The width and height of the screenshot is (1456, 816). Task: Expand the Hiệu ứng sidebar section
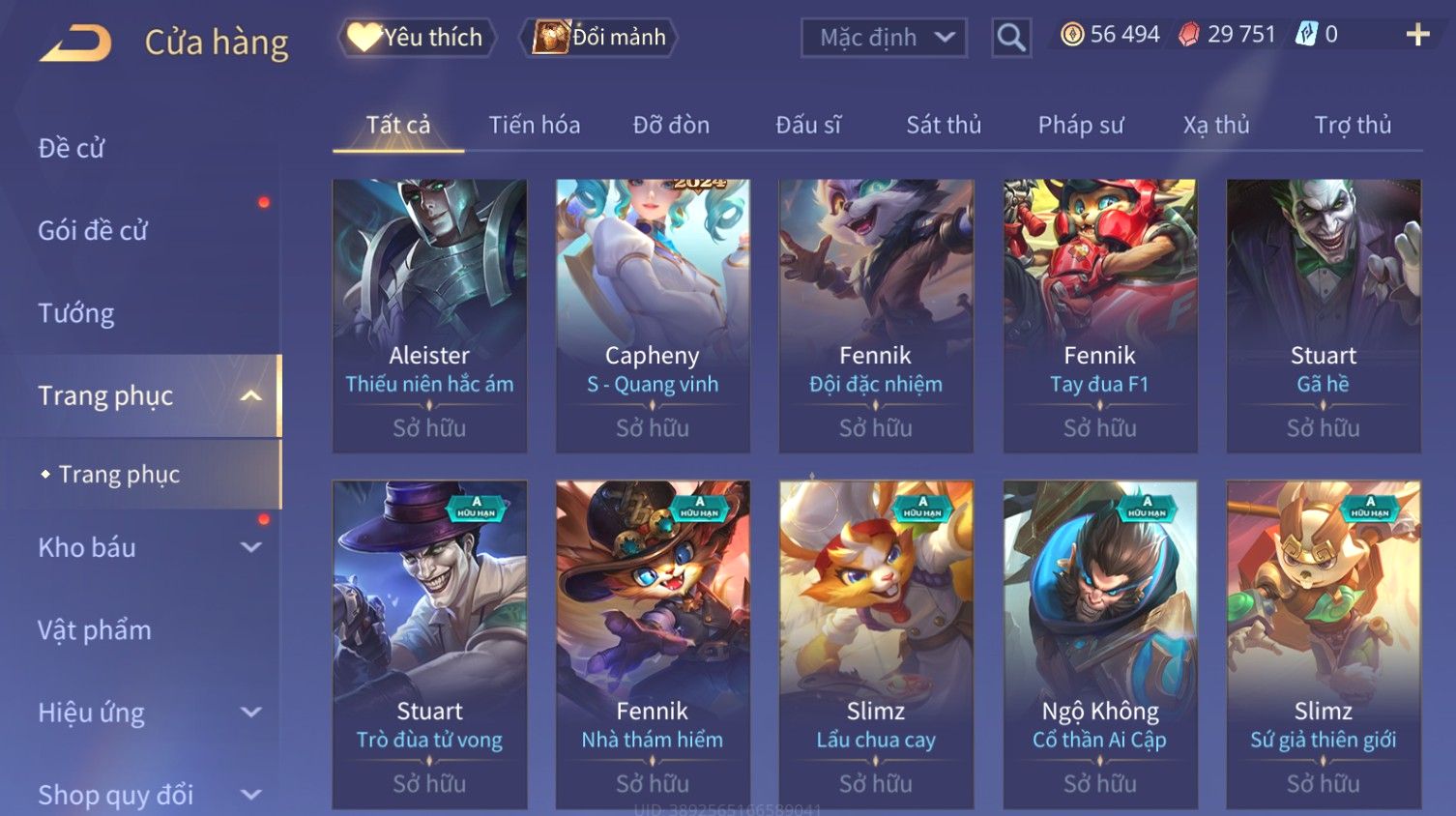[250, 713]
